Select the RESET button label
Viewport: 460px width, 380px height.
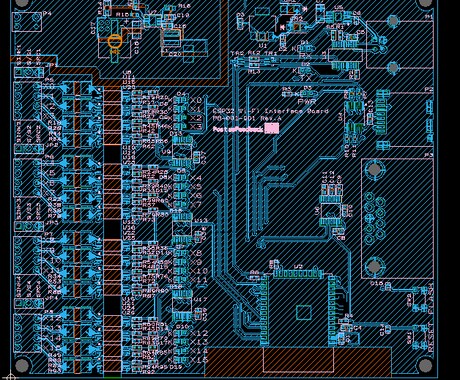[x=430, y=337]
